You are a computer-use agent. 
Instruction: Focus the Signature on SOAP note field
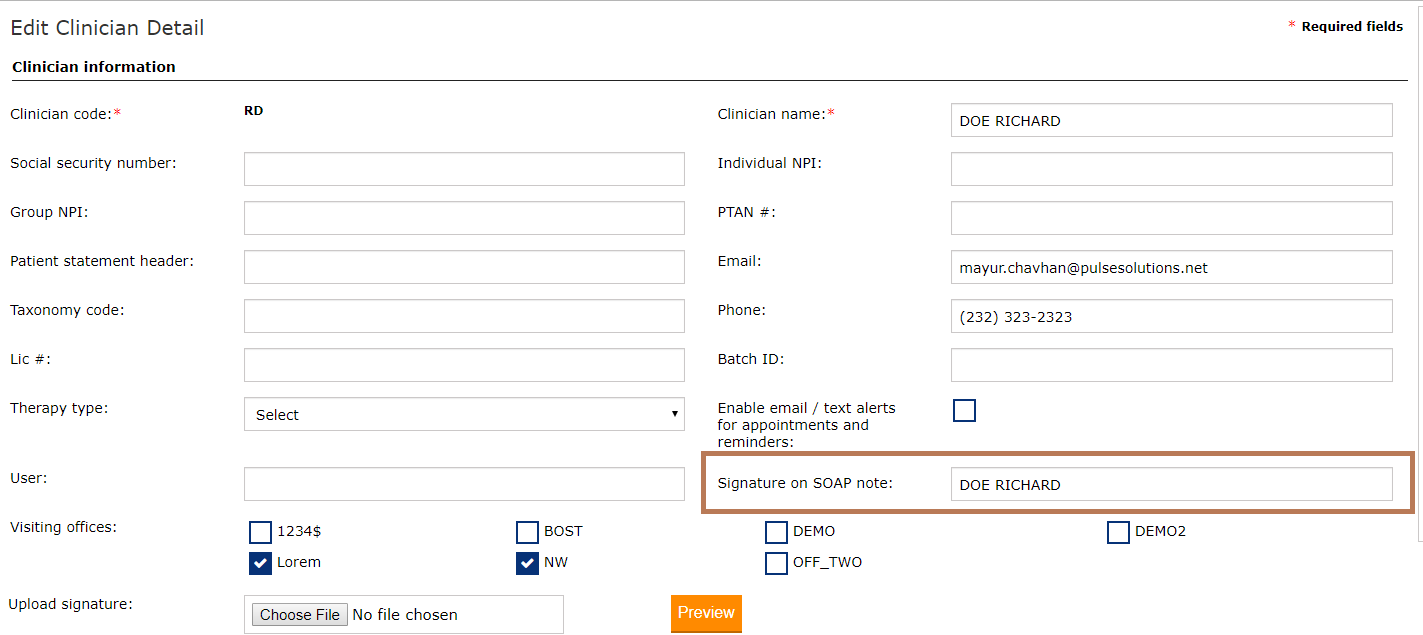pos(1171,484)
